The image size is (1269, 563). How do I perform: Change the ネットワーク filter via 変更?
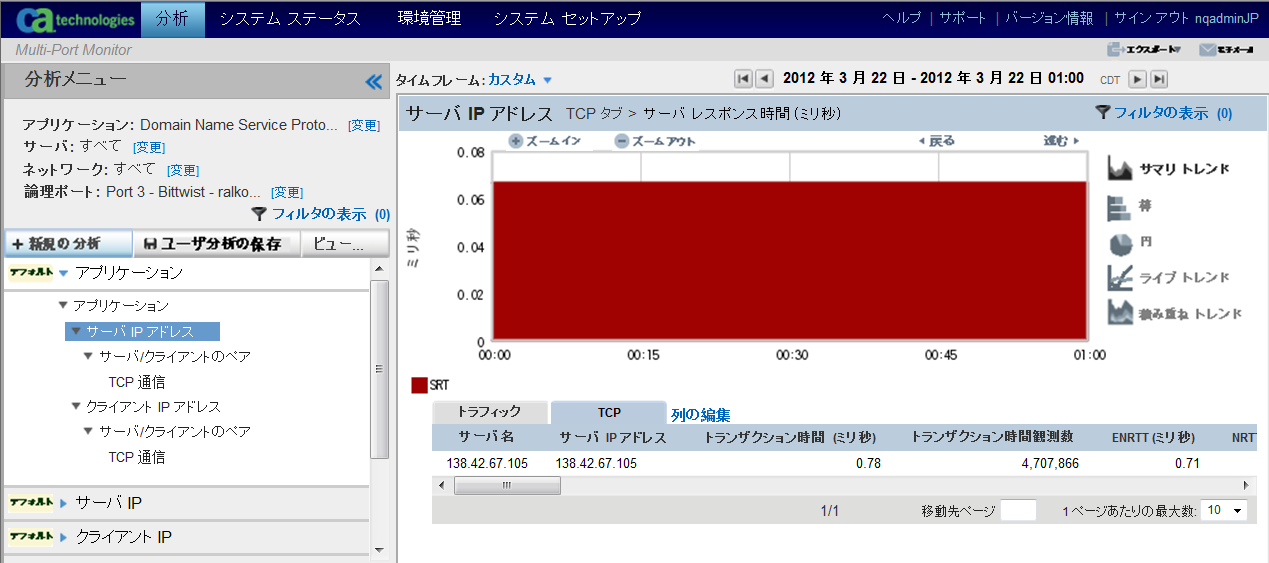click(183, 170)
